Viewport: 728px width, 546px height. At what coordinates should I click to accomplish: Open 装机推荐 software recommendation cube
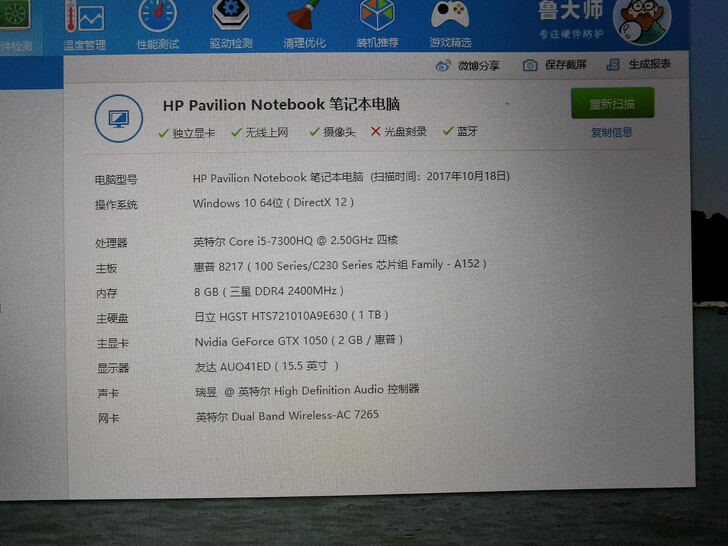[377, 24]
